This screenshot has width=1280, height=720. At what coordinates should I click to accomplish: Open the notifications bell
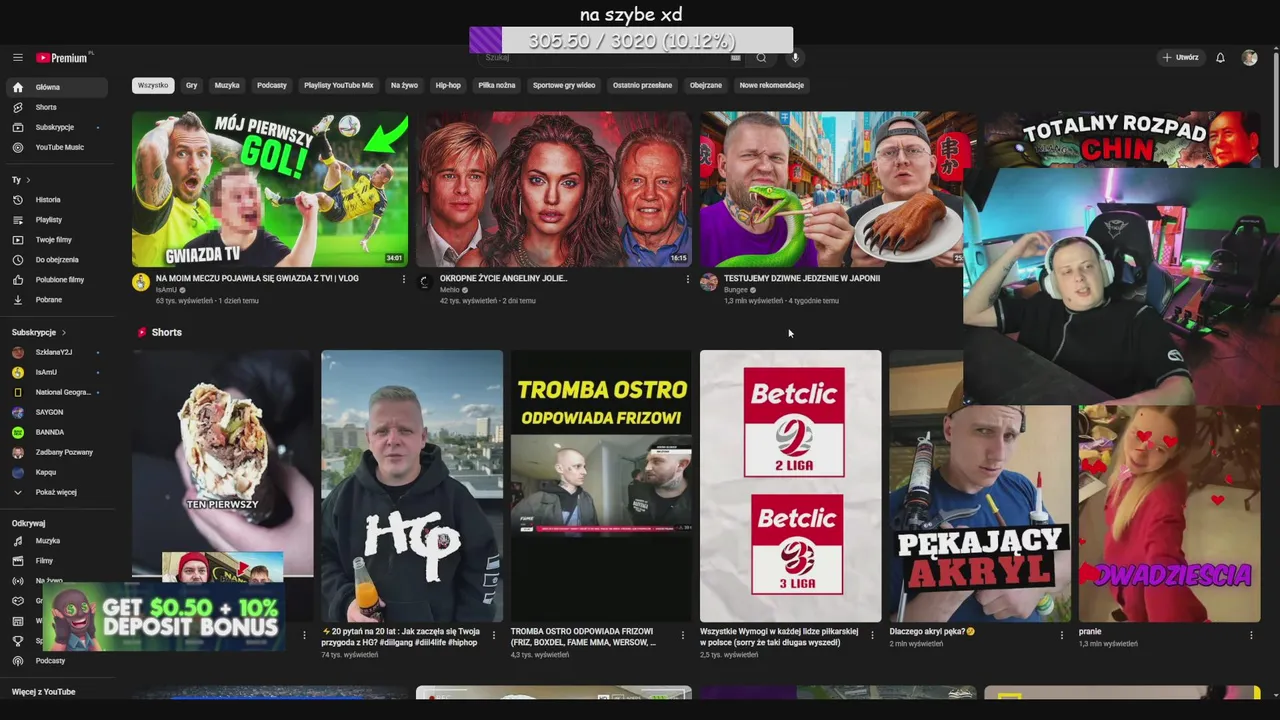point(1220,58)
